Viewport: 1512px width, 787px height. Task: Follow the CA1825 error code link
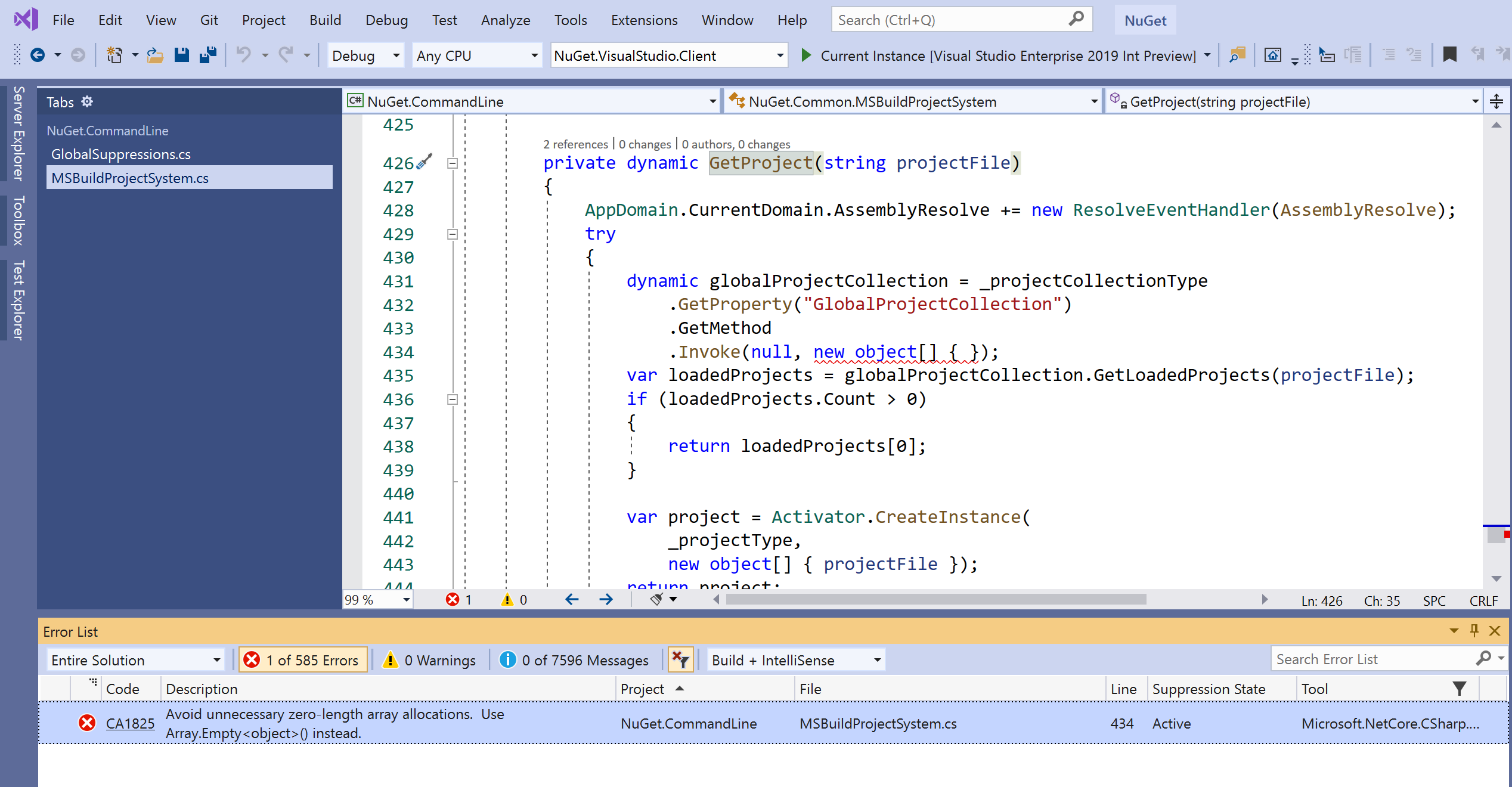click(130, 723)
